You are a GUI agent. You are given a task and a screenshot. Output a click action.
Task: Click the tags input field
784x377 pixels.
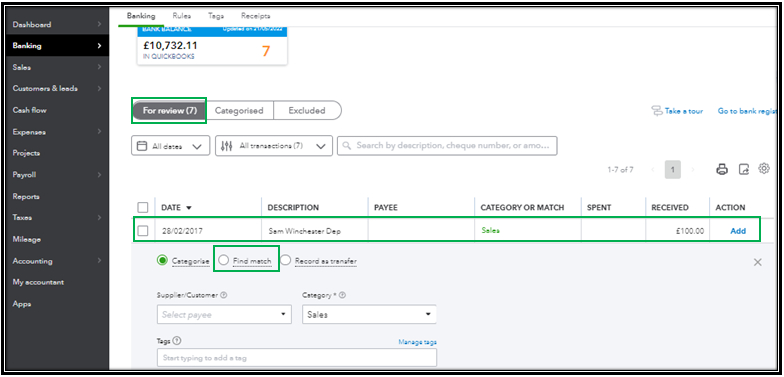pos(296,358)
